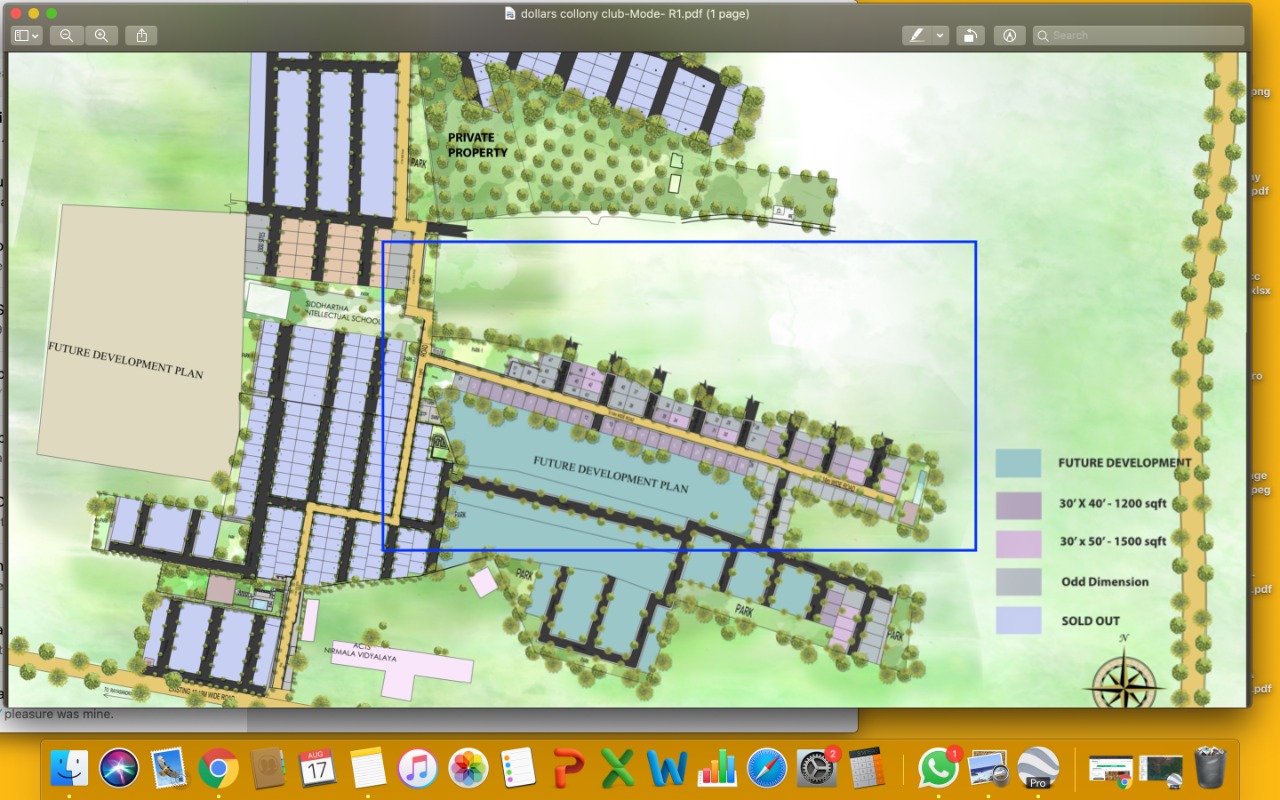Launch Microsoft Word from the dock

click(x=666, y=768)
